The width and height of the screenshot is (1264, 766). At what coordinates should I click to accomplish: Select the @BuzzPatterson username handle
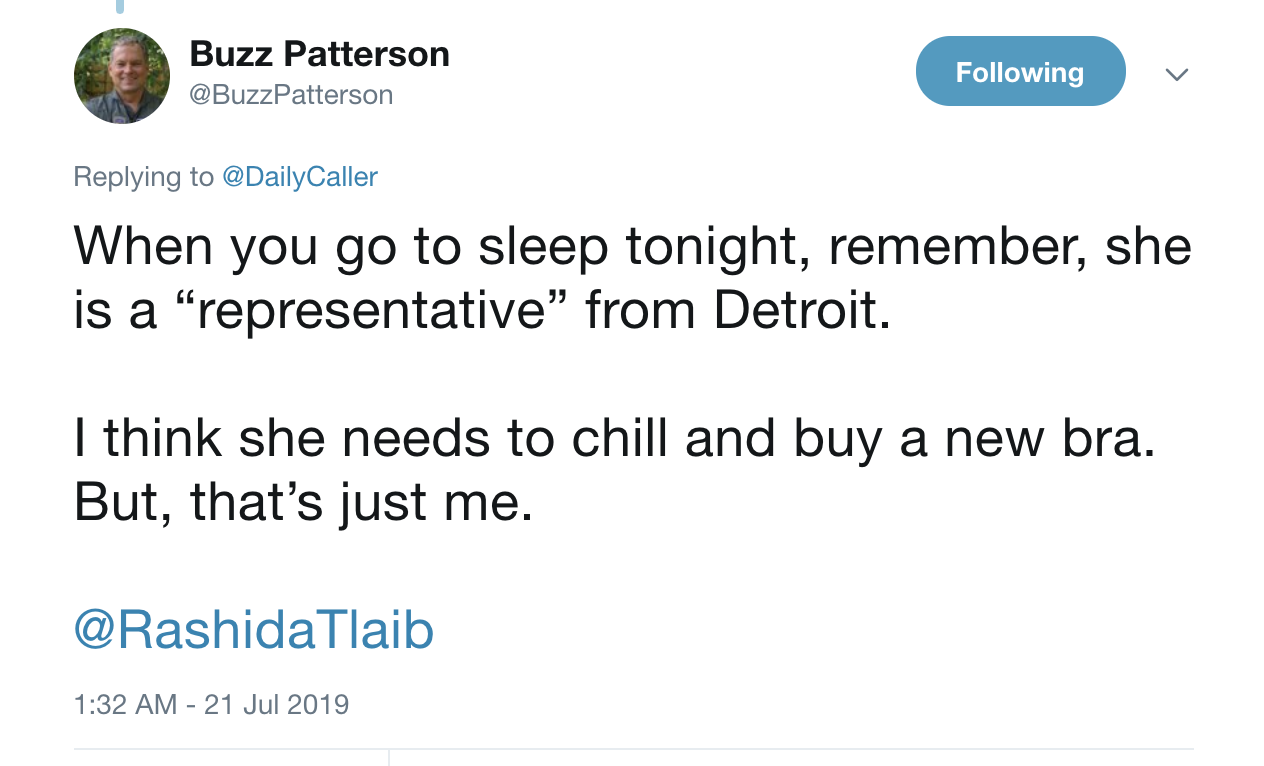pos(291,94)
